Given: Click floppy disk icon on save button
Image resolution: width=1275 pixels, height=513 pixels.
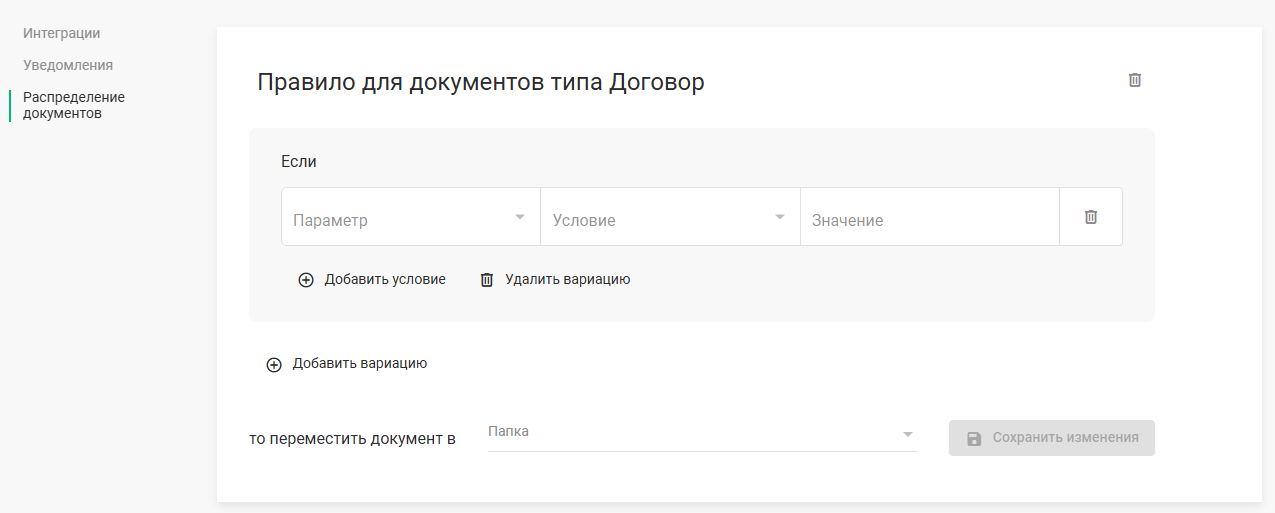Looking at the screenshot, I should click(974, 438).
